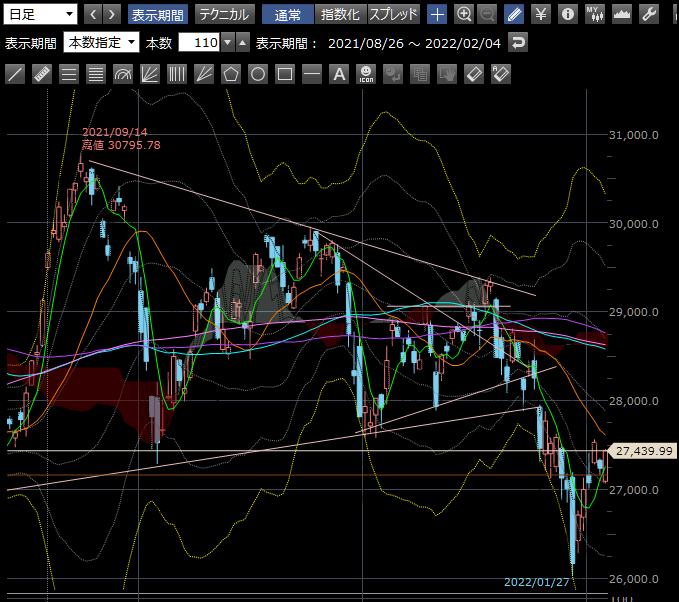Open the テクニカル tab
The image size is (679, 602).
click(224, 14)
